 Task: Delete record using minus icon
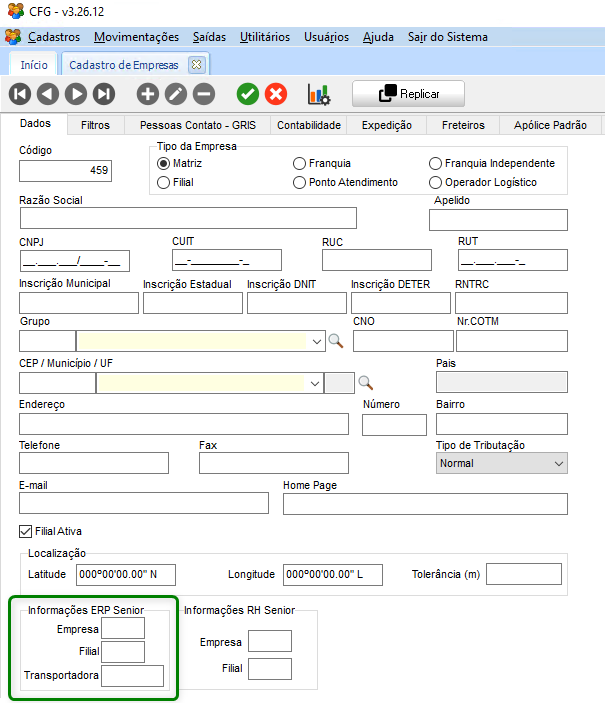coord(204,94)
